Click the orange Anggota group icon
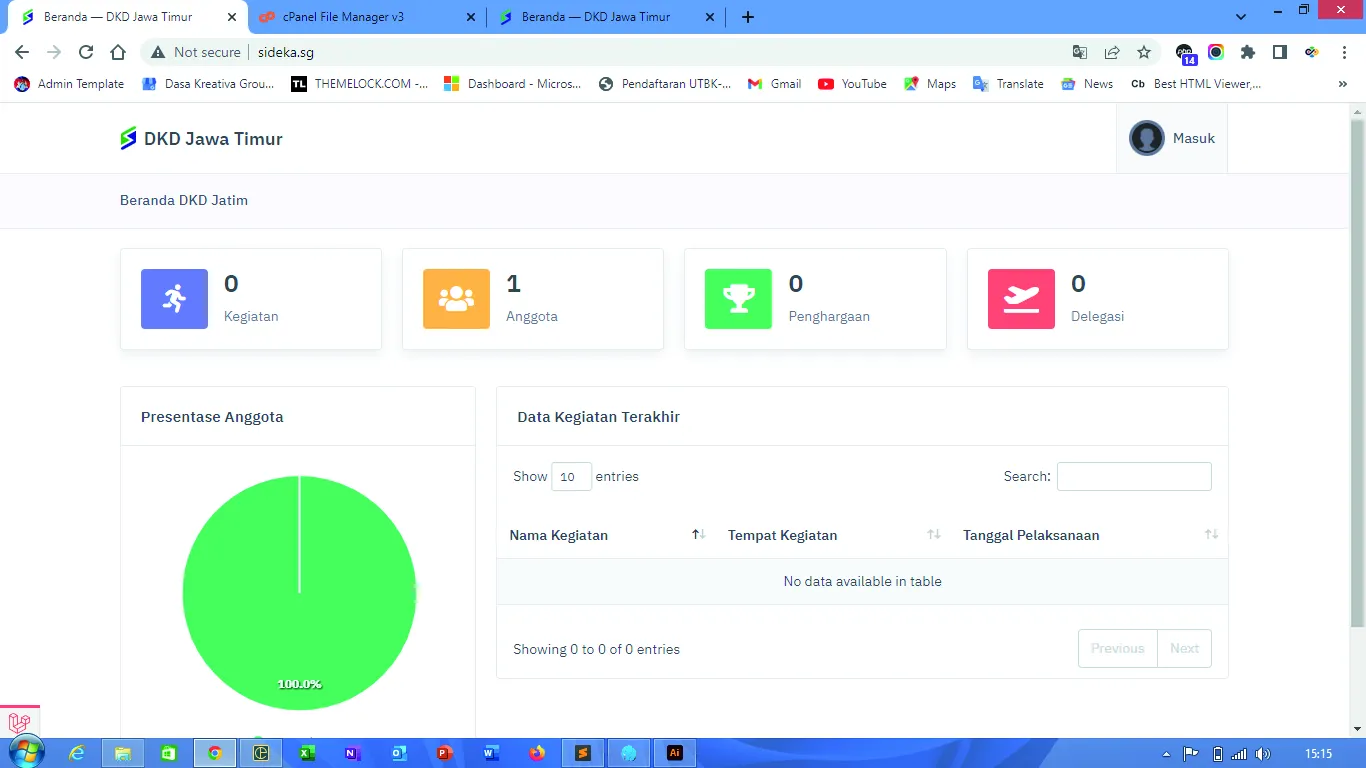Screen dimensions: 1366x768 [x=456, y=299]
